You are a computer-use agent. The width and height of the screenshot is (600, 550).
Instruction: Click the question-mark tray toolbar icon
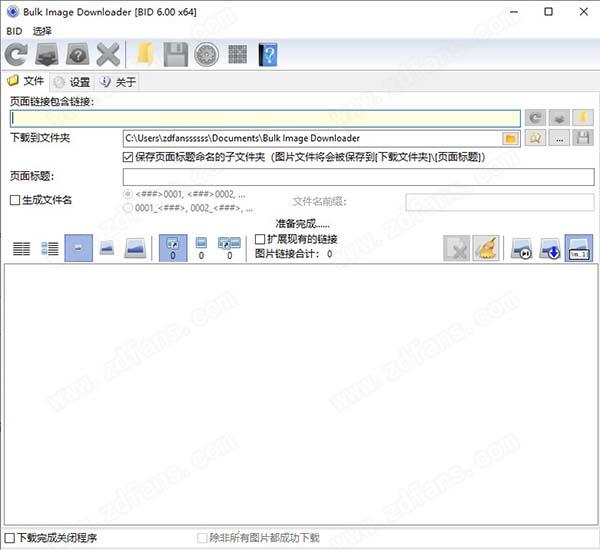coord(78,55)
